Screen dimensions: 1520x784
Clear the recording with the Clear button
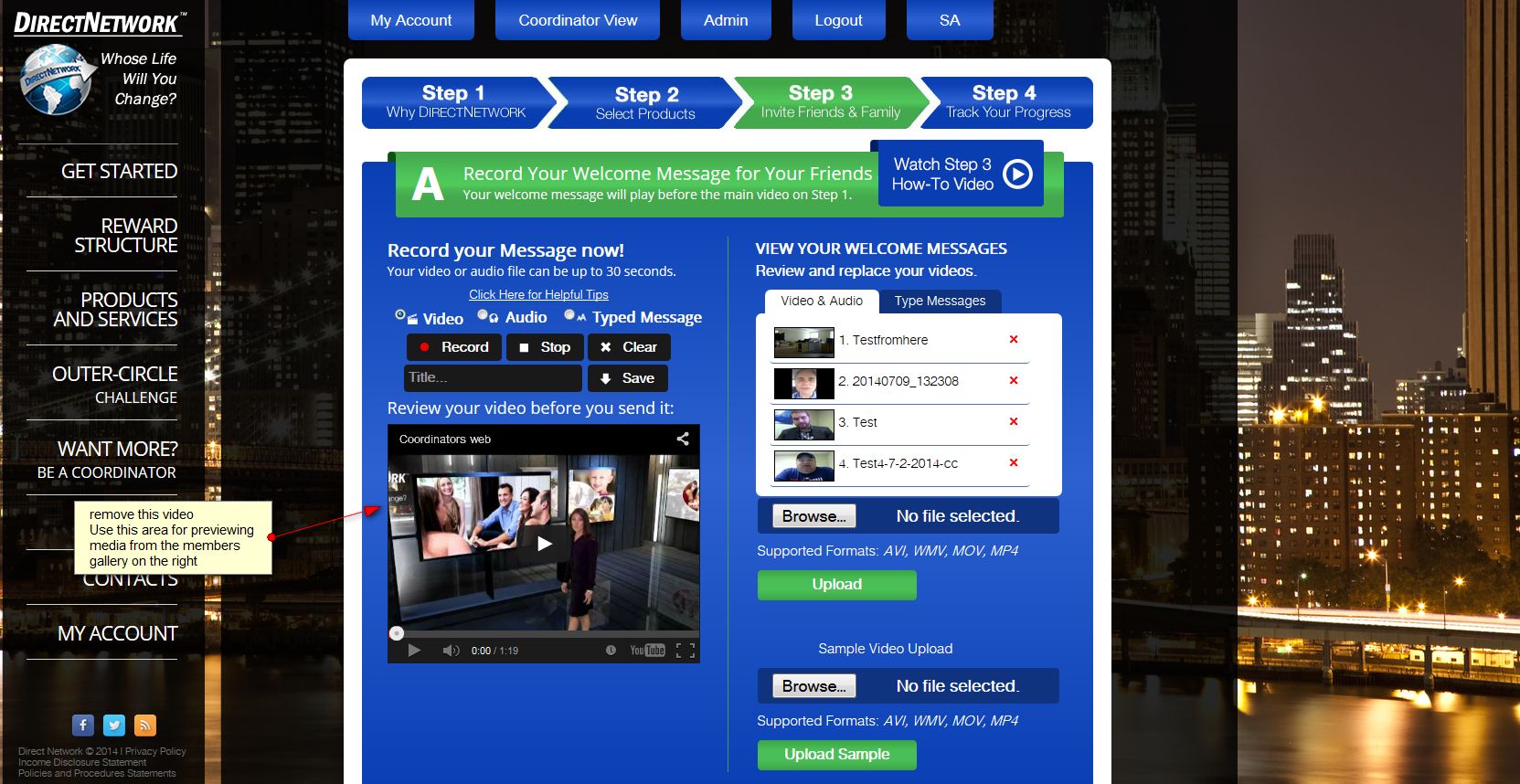[629, 347]
